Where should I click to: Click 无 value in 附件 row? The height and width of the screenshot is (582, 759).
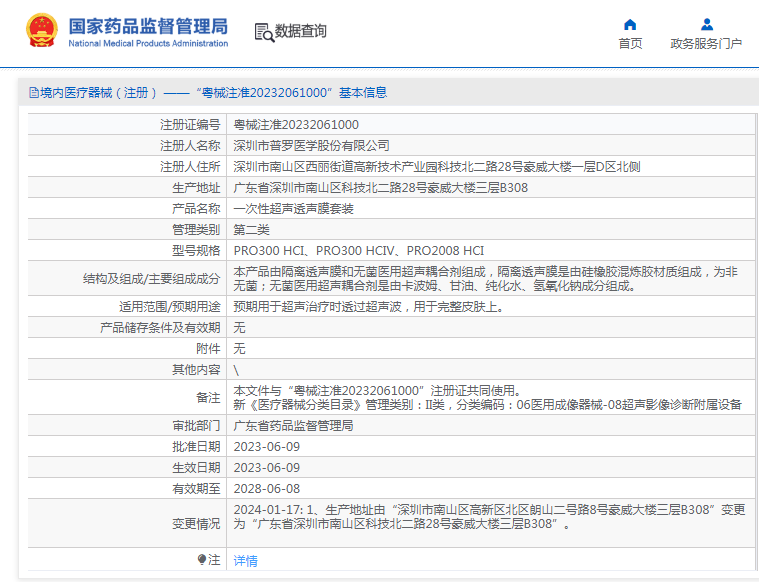click(240, 348)
